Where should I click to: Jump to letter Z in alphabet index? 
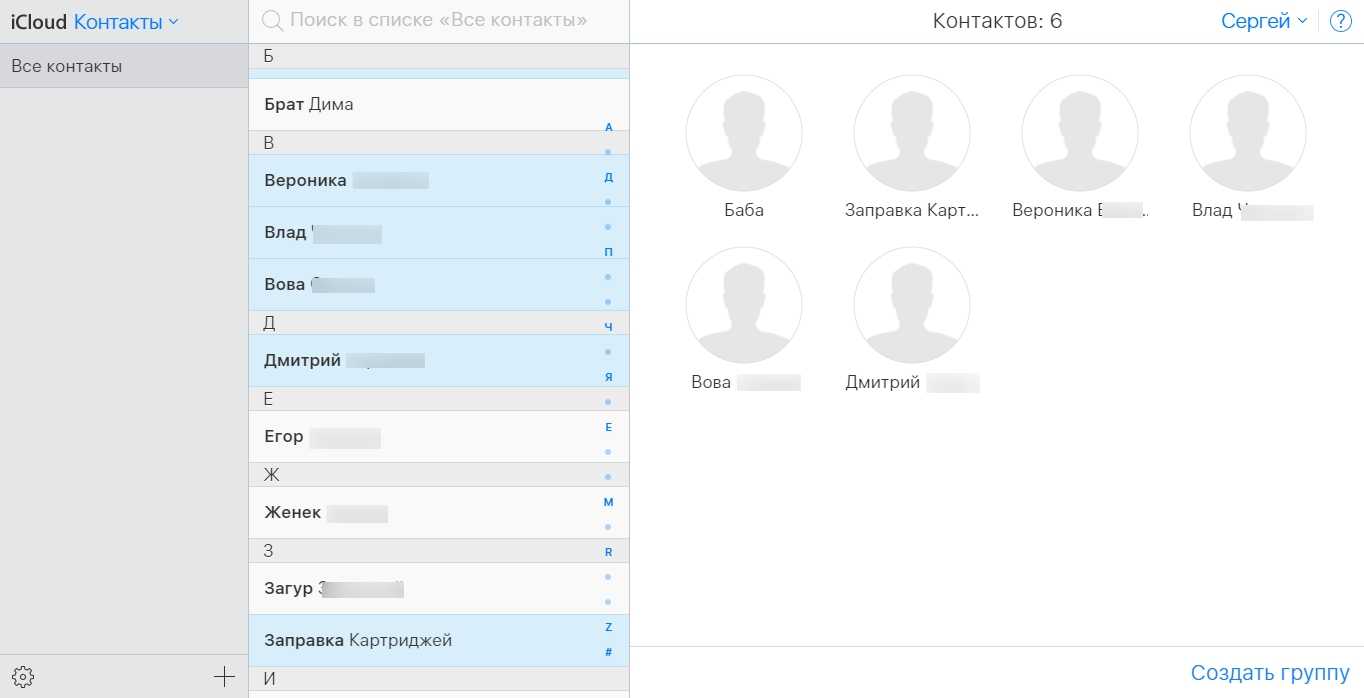pos(609,627)
